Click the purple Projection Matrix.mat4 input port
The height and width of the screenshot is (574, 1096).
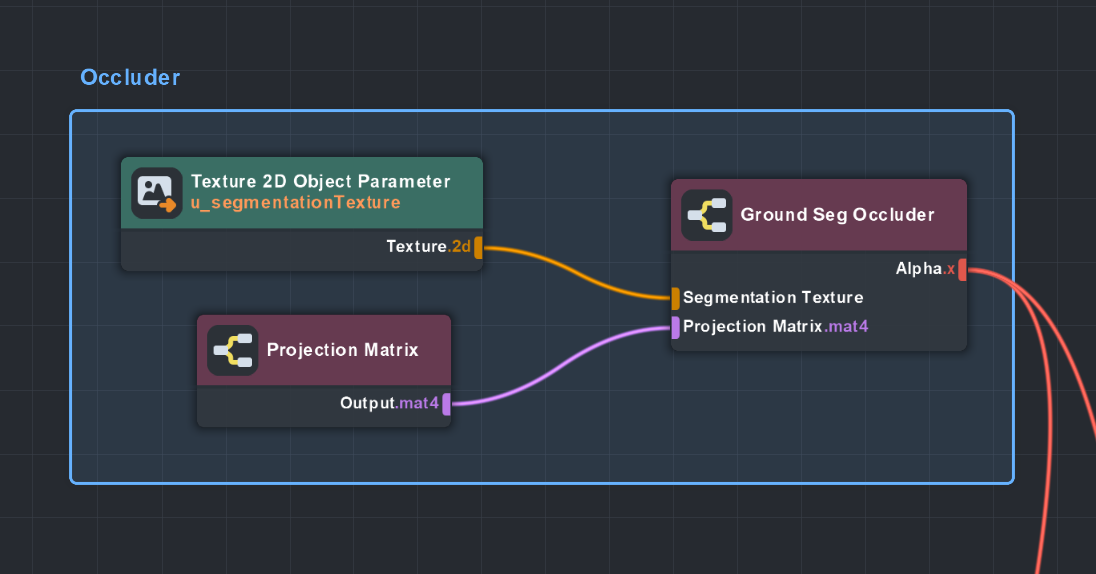click(676, 327)
